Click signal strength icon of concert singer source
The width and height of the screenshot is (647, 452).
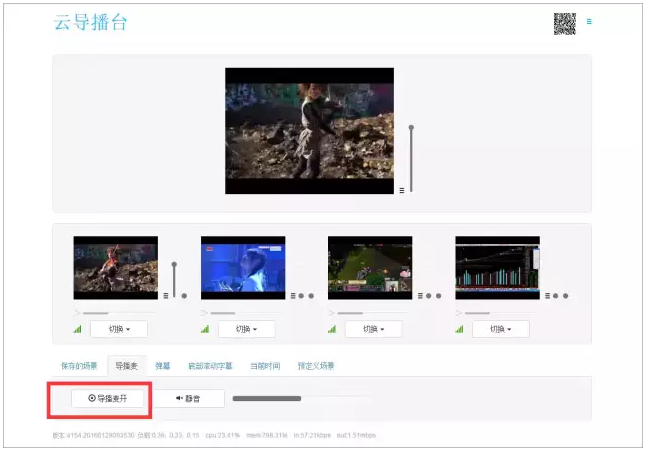point(205,329)
